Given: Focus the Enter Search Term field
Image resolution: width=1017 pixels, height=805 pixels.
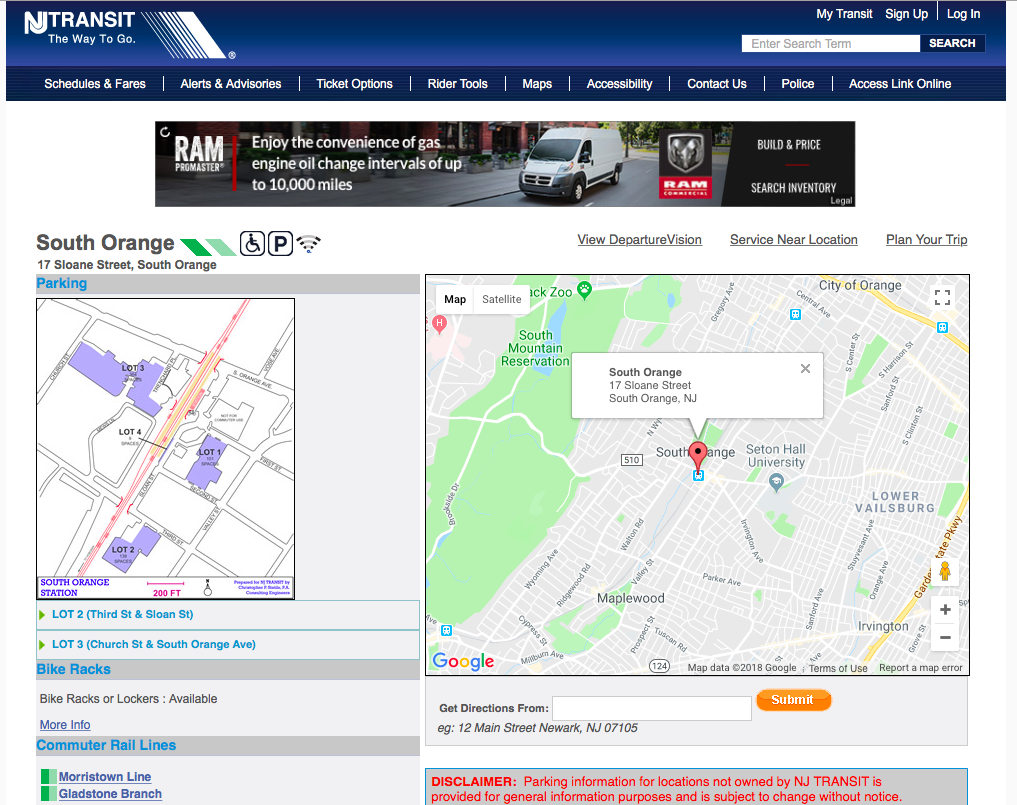Looking at the screenshot, I should tap(831, 43).
